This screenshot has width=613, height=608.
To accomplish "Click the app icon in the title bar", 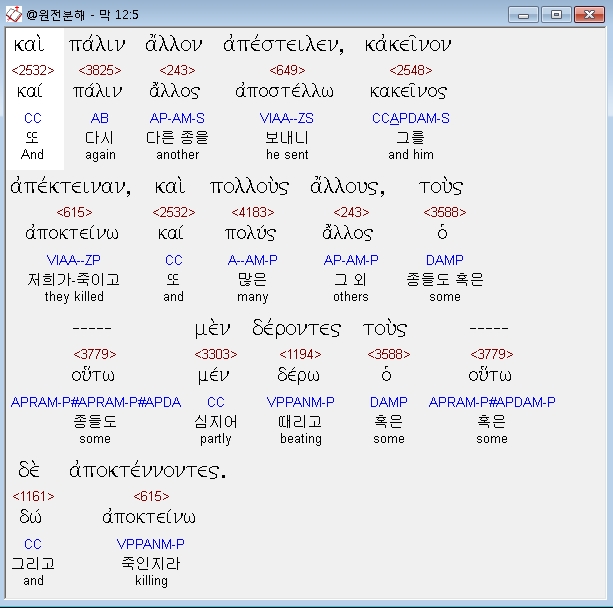I will tap(13, 14).
